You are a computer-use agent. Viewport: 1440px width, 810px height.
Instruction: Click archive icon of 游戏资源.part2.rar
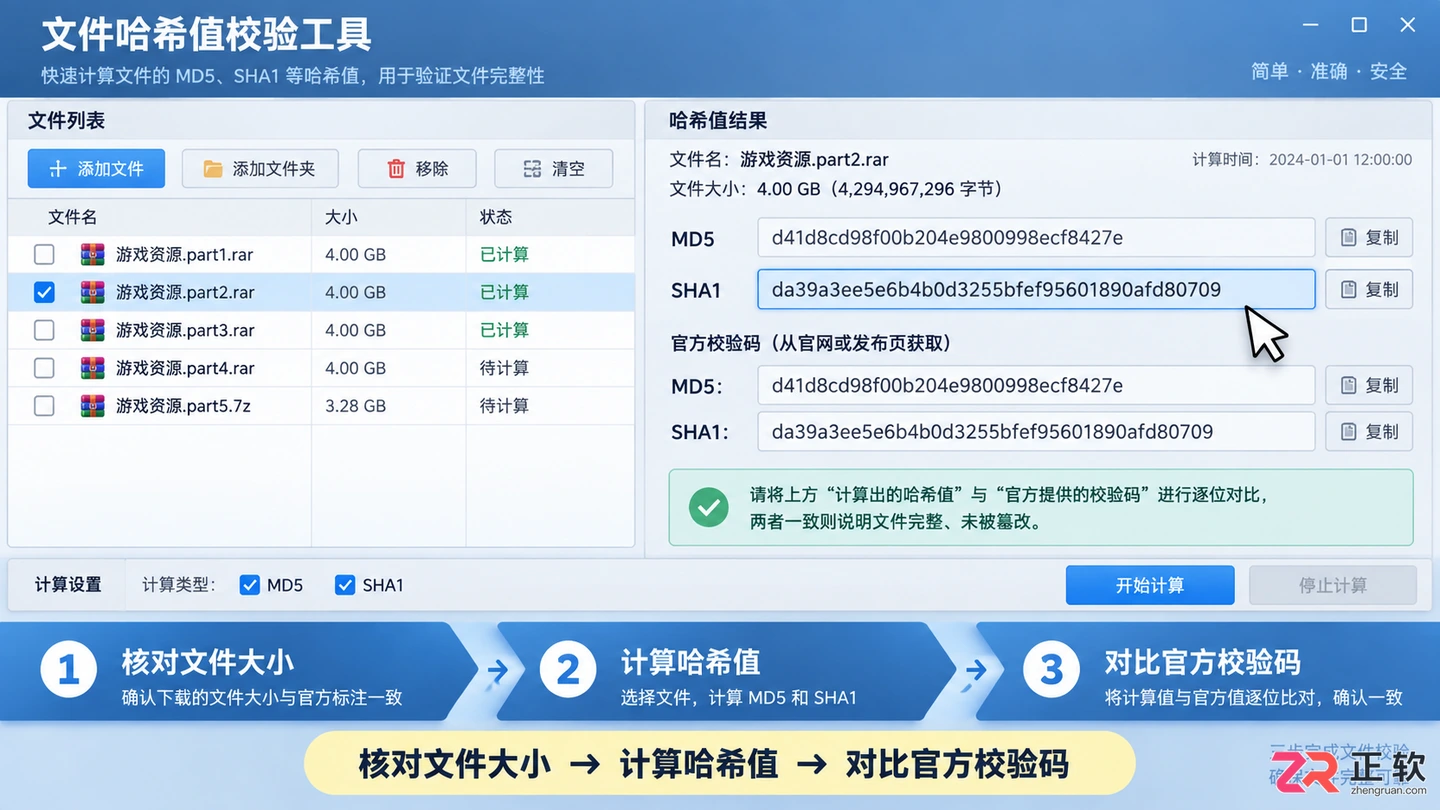pyautogui.click(x=93, y=292)
